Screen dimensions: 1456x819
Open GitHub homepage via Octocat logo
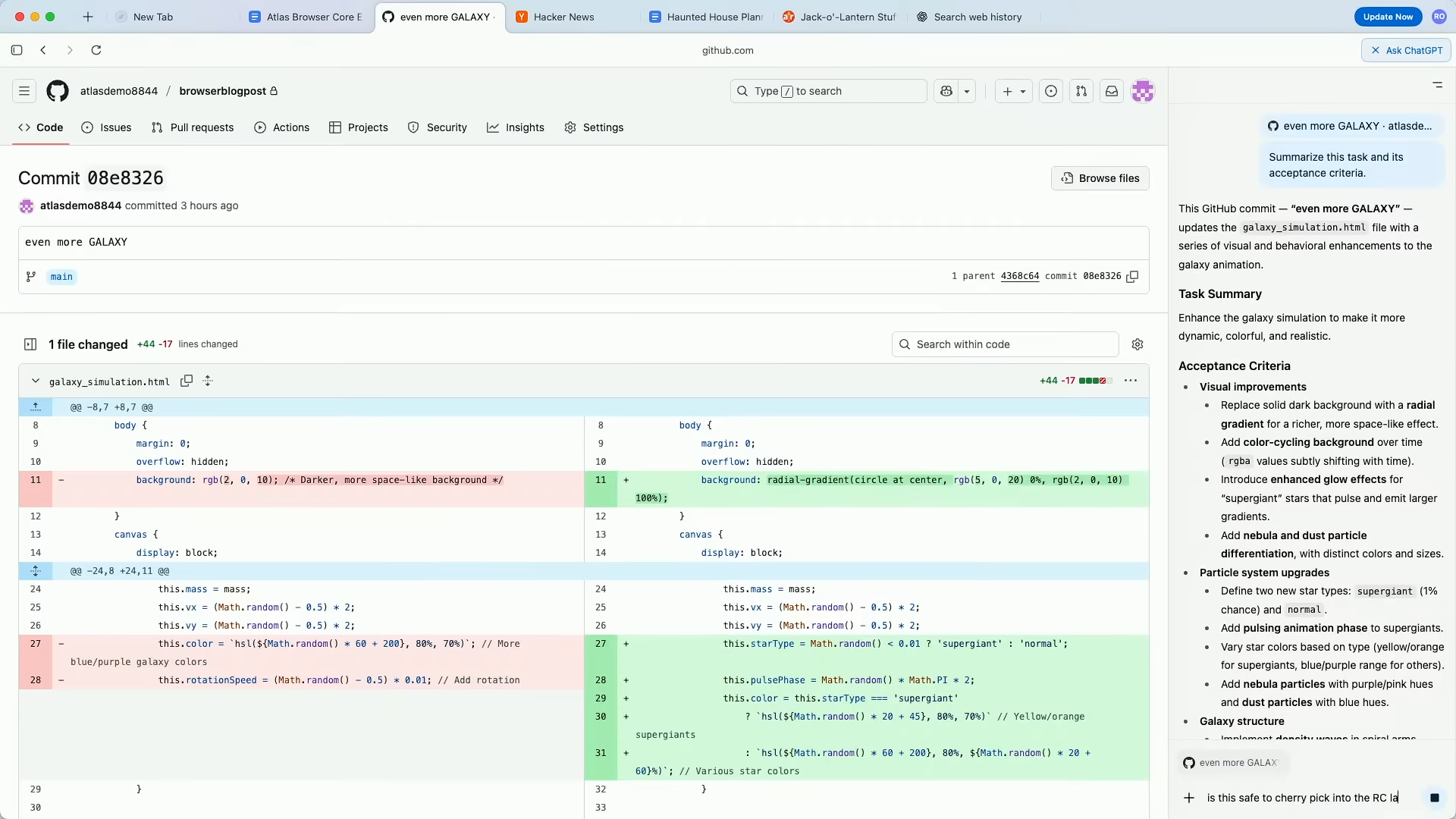[58, 91]
